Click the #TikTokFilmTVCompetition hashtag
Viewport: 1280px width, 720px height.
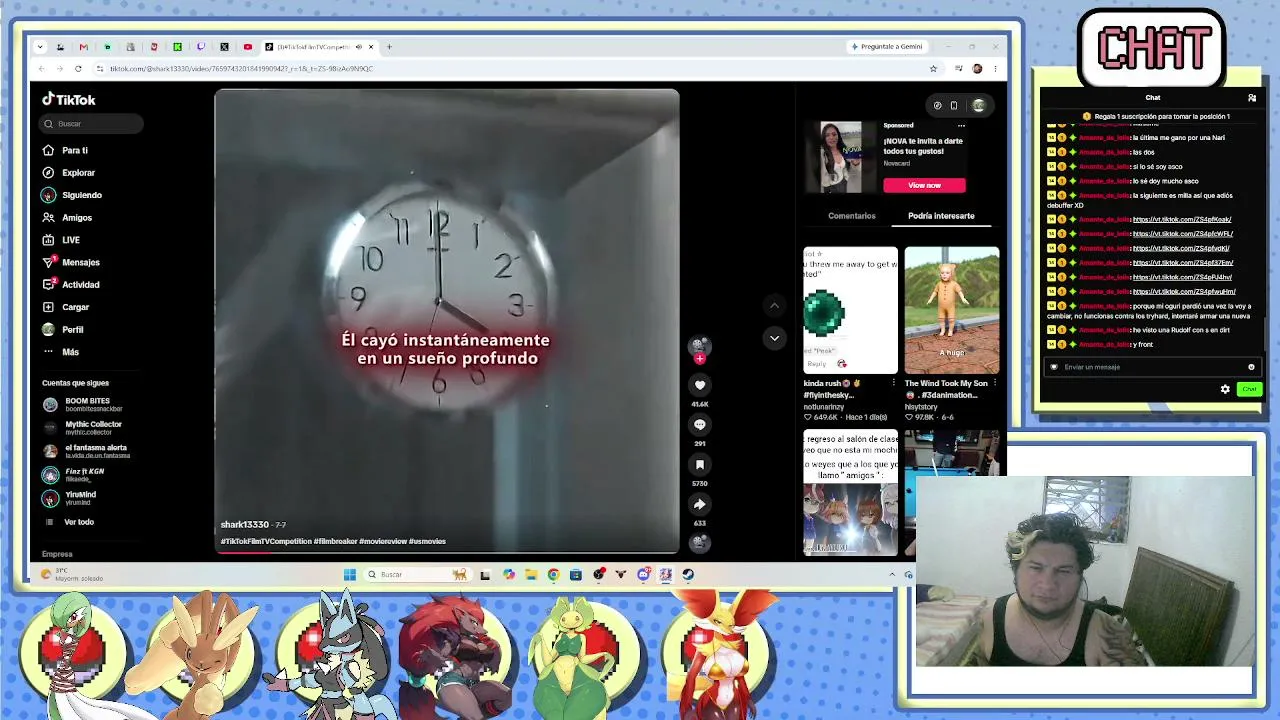click(266, 542)
